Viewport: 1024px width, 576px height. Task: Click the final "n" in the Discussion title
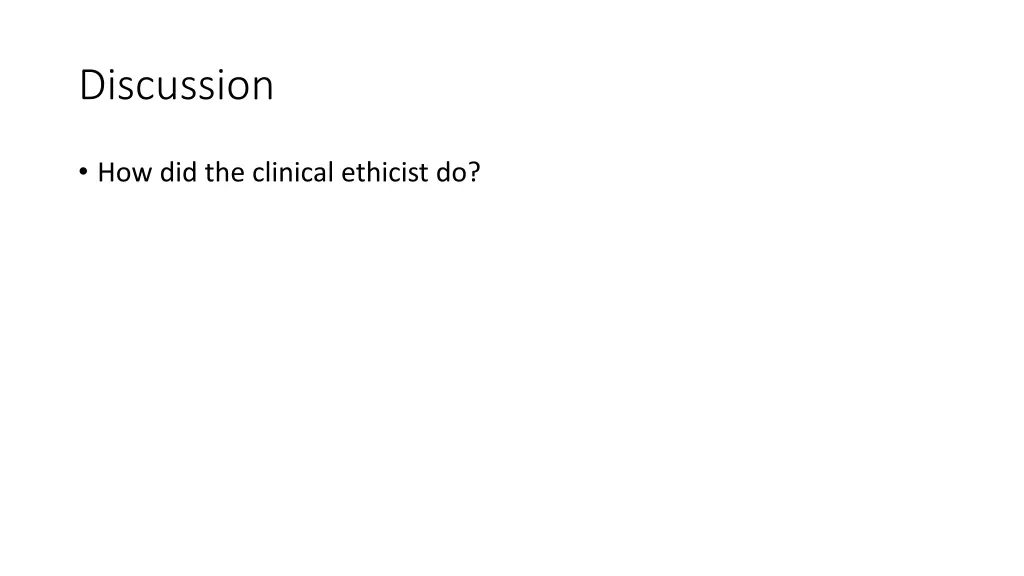pyautogui.click(x=263, y=86)
